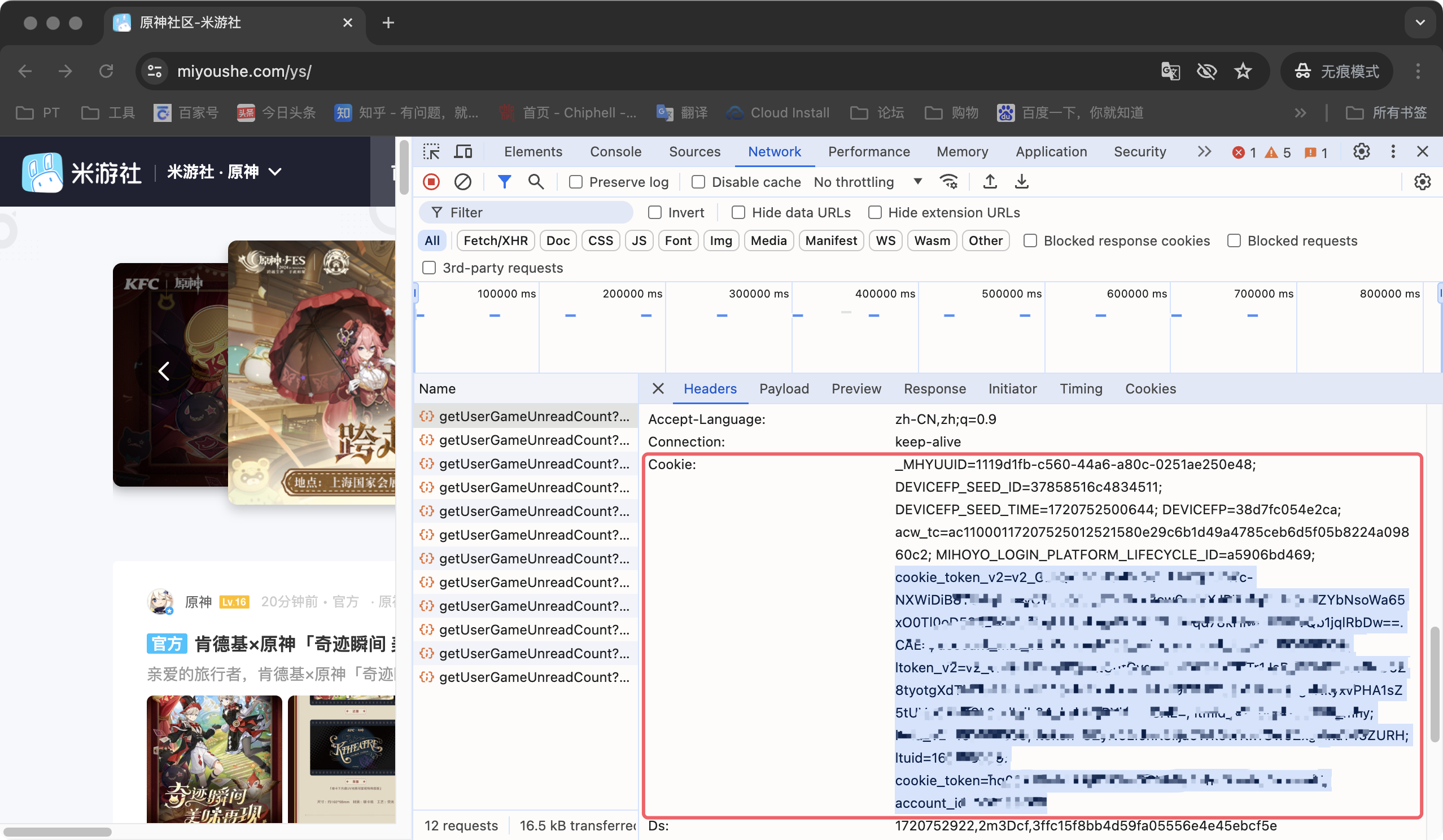Click the inspect element selector icon
Viewport: 1443px width, 840px height.
(x=431, y=152)
